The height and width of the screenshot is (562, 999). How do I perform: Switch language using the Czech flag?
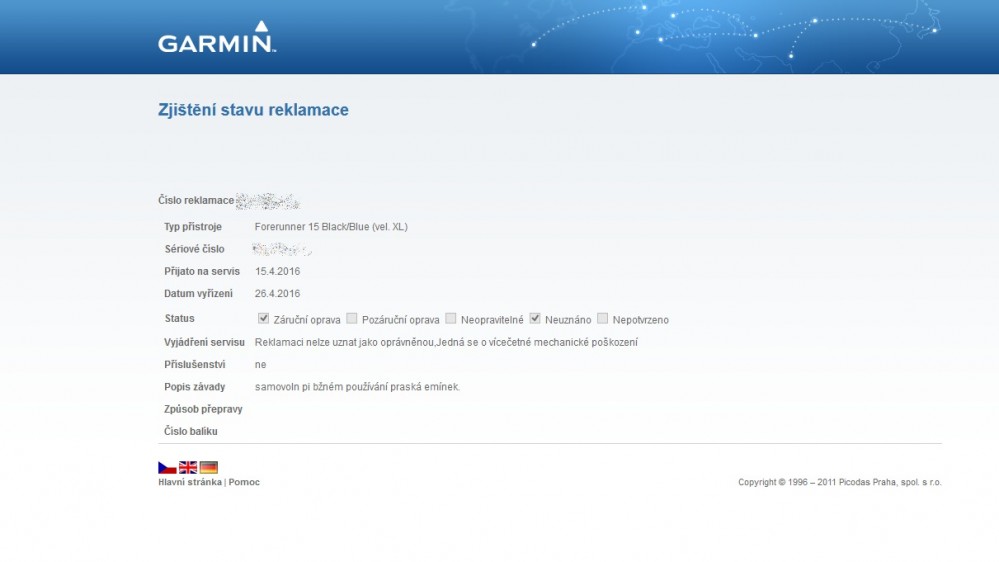[x=167, y=467]
